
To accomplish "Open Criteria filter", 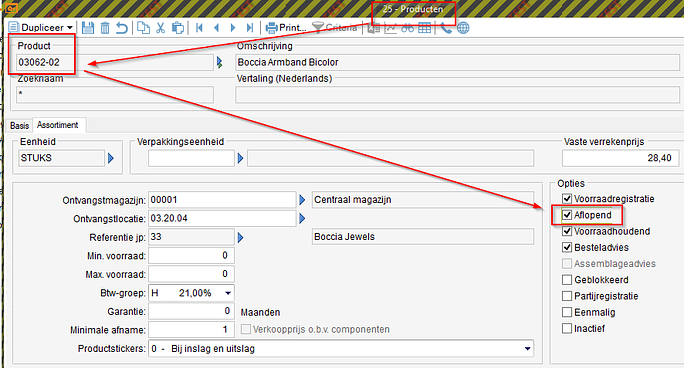I will coord(335,28).
